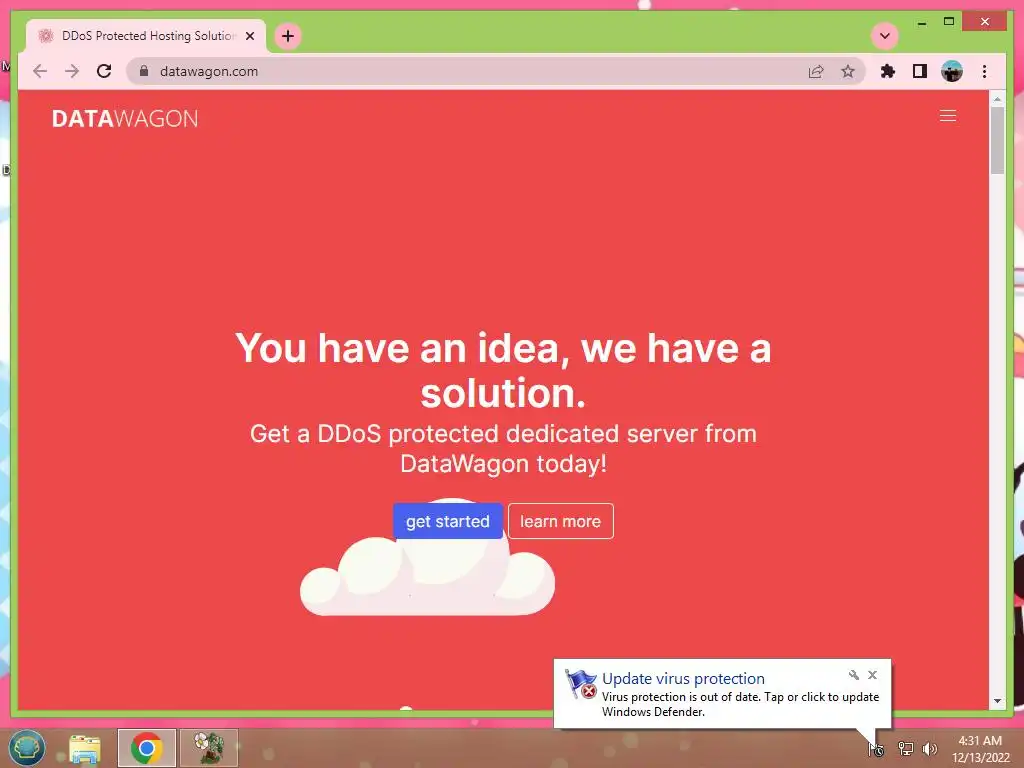Click scrollbar up arrow

[x=997, y=99]
